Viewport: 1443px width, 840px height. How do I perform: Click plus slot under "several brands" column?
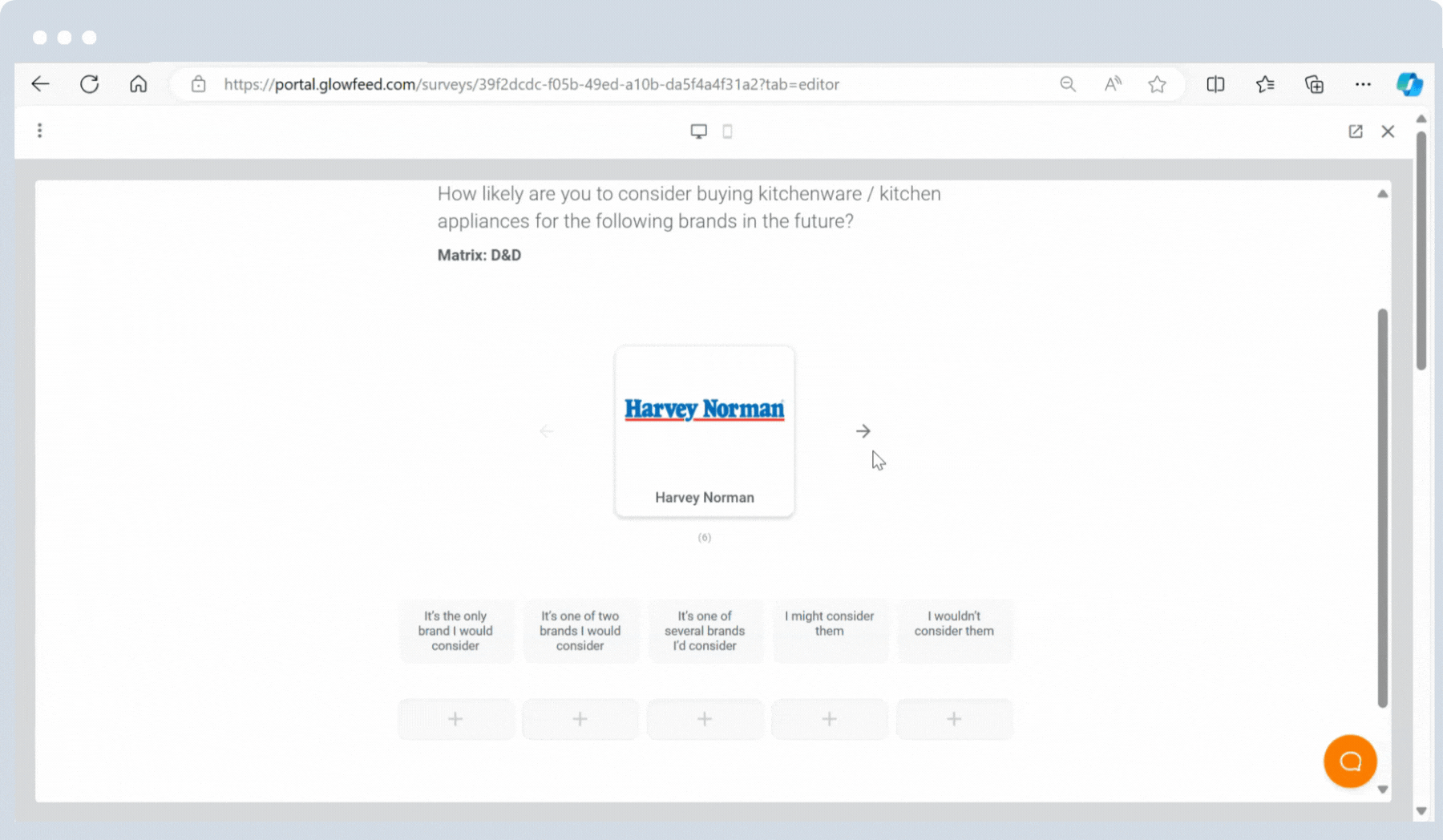tap(705, 719)
